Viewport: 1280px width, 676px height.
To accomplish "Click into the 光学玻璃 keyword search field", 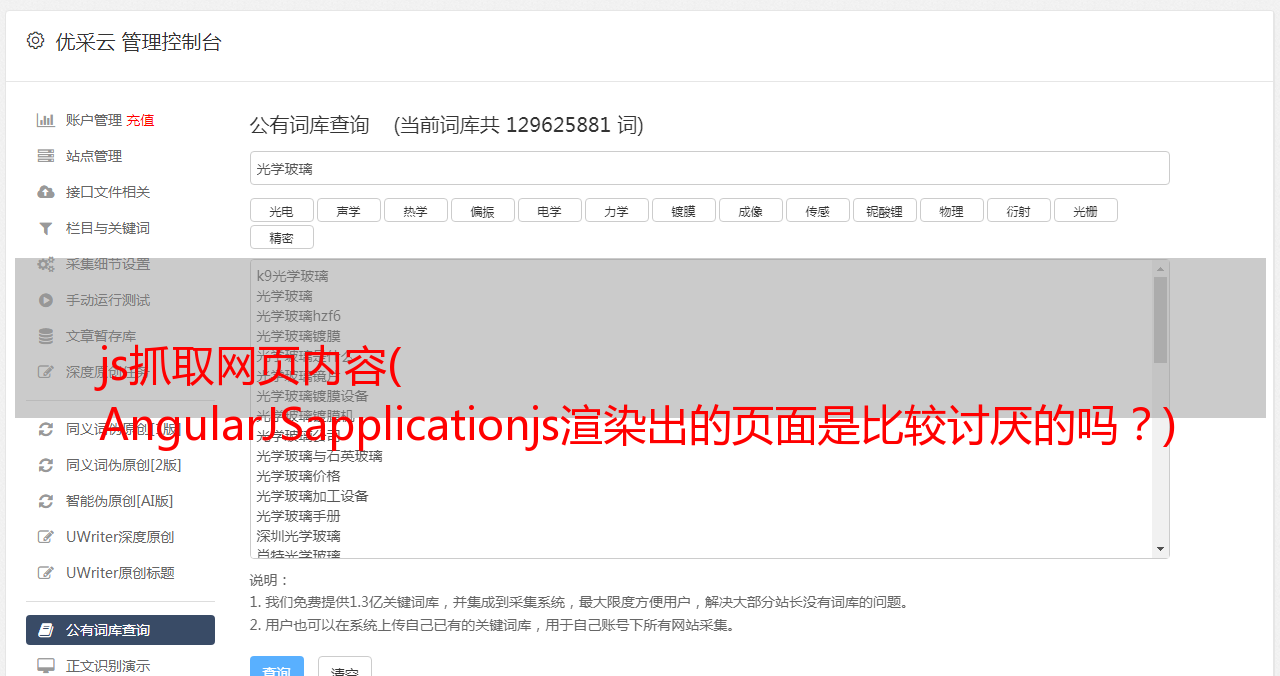I will coord(709,168).
